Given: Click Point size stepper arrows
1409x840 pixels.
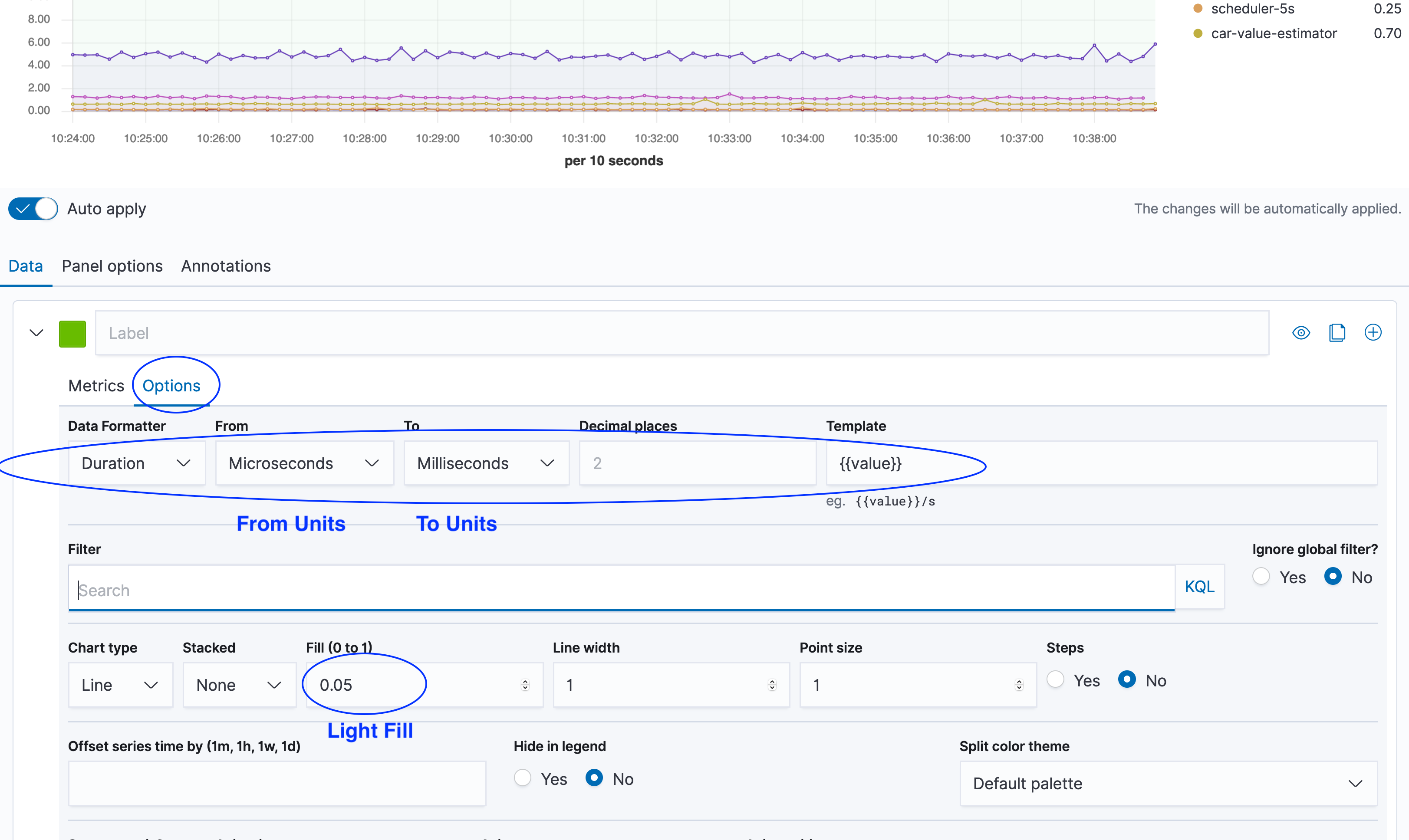Looking at the screenshot, I should click(1018, 685).
